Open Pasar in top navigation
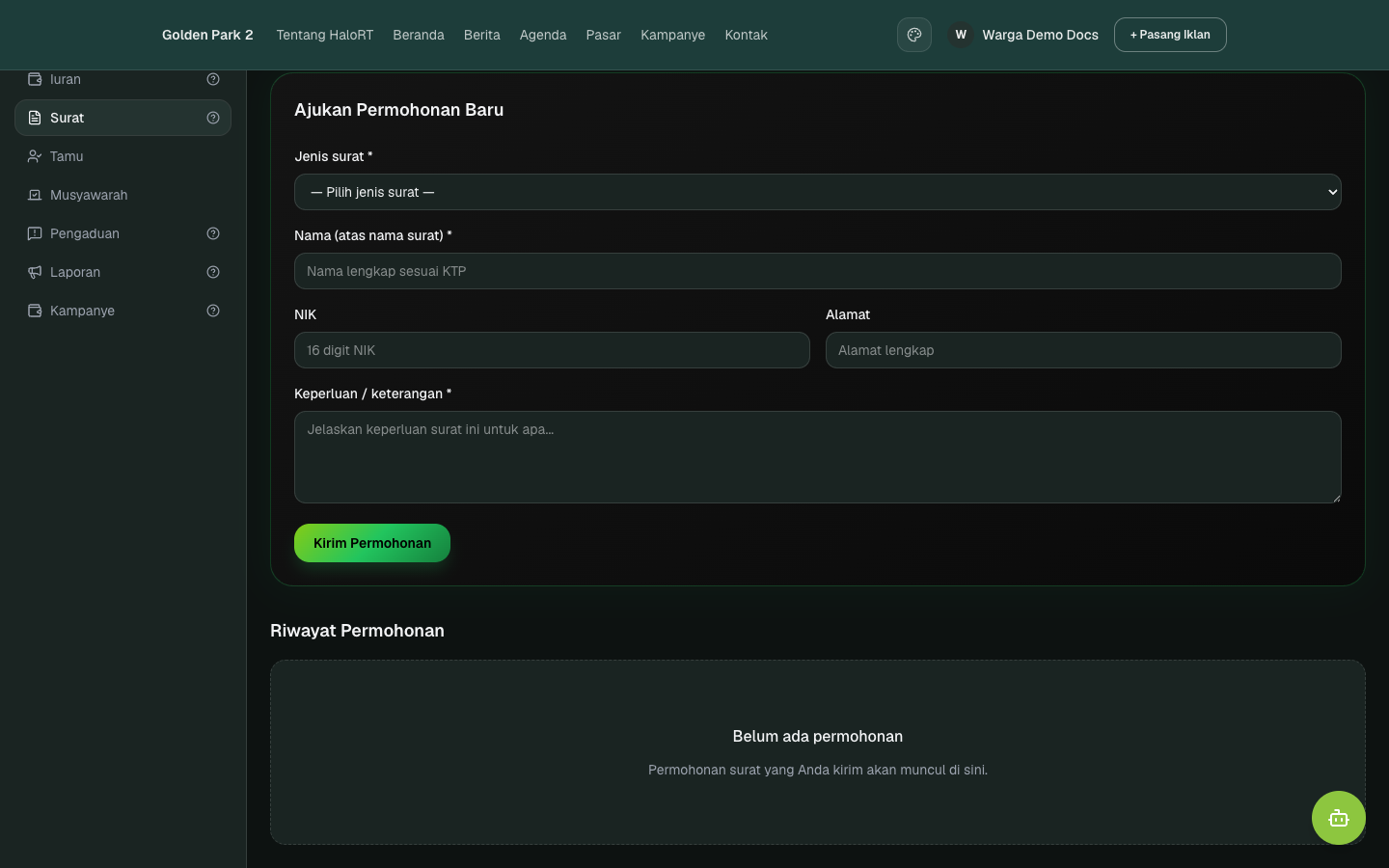1389x868 pixels. click(604, 35)
